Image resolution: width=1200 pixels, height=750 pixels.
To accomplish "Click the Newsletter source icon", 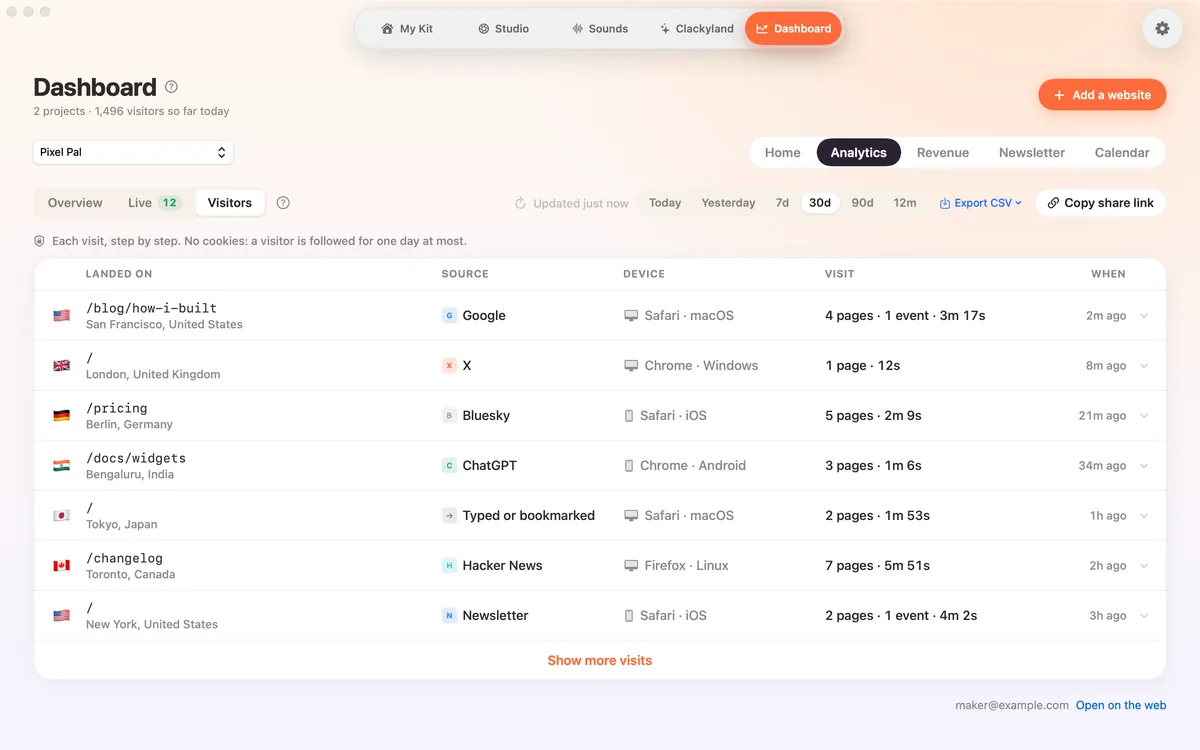I will click(x=449, y=616).
